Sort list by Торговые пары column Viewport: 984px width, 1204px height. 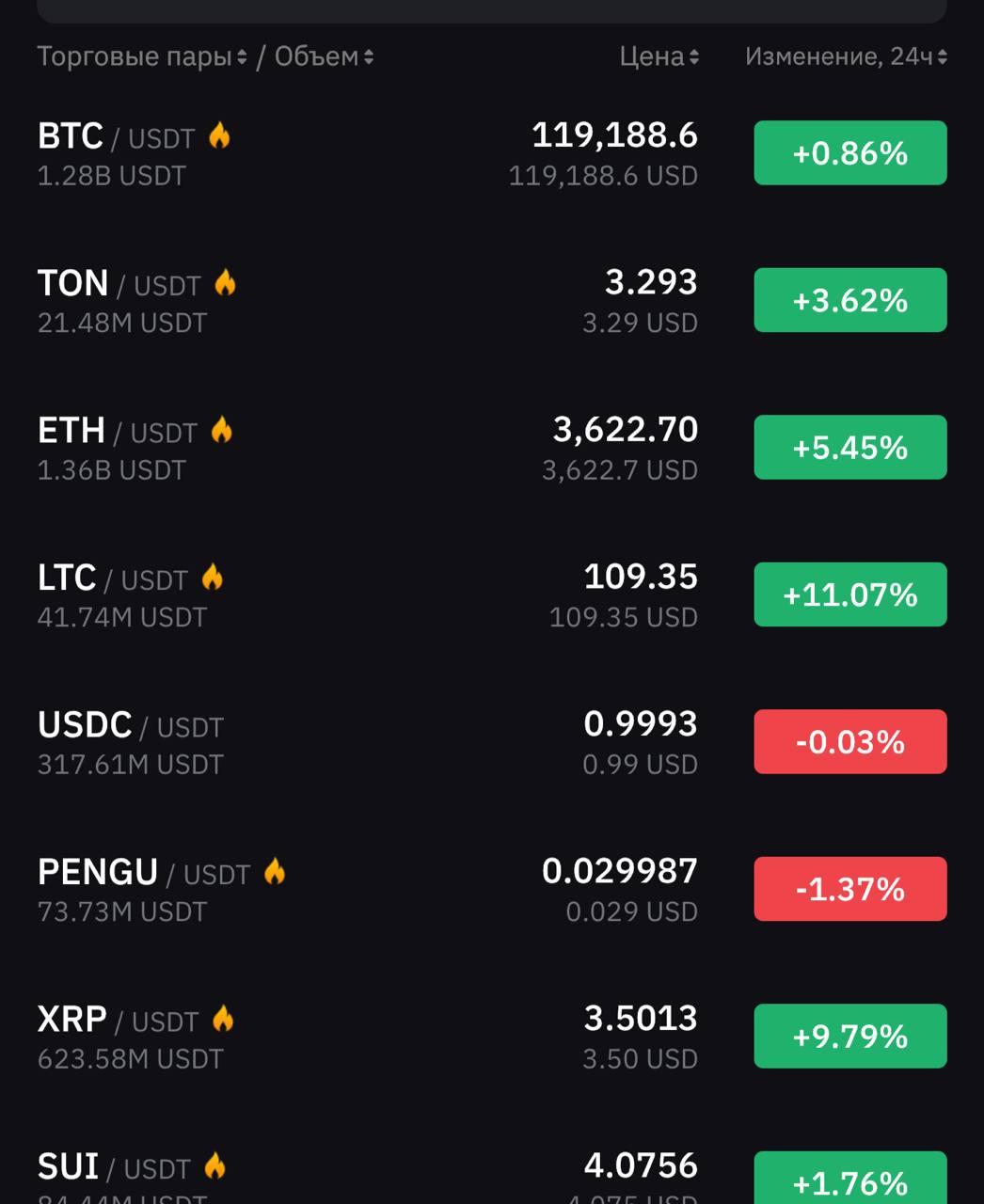[x=142, y=56]
